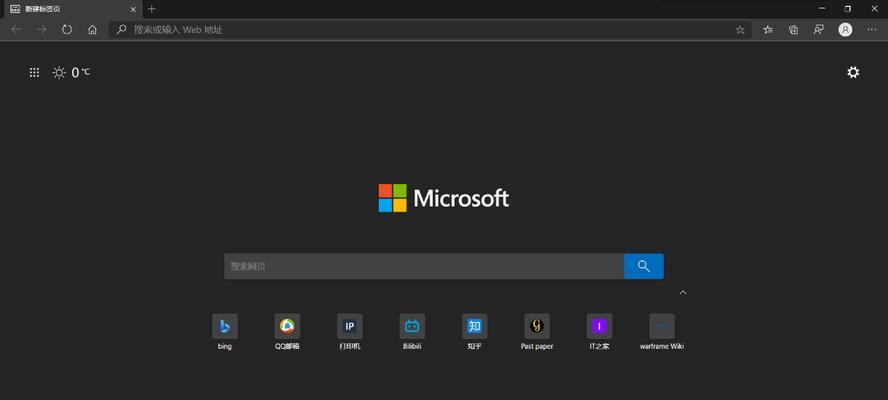Click the Microsoft logo
Screen dimensions: 888x400
coord(443,198)
